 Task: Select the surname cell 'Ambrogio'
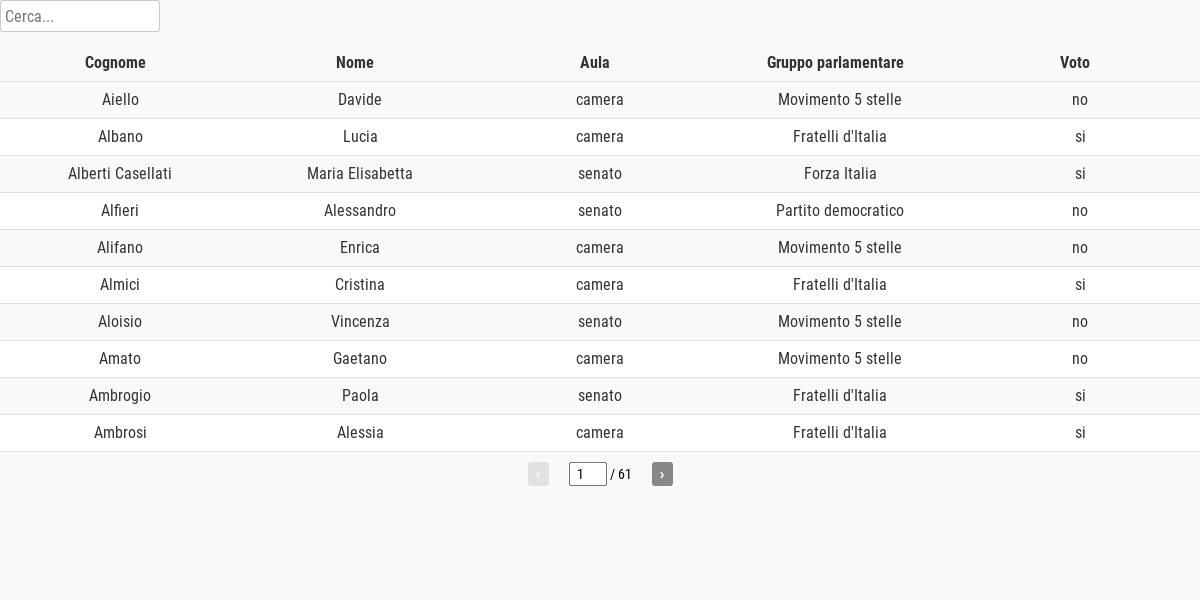tap(120, 396)
